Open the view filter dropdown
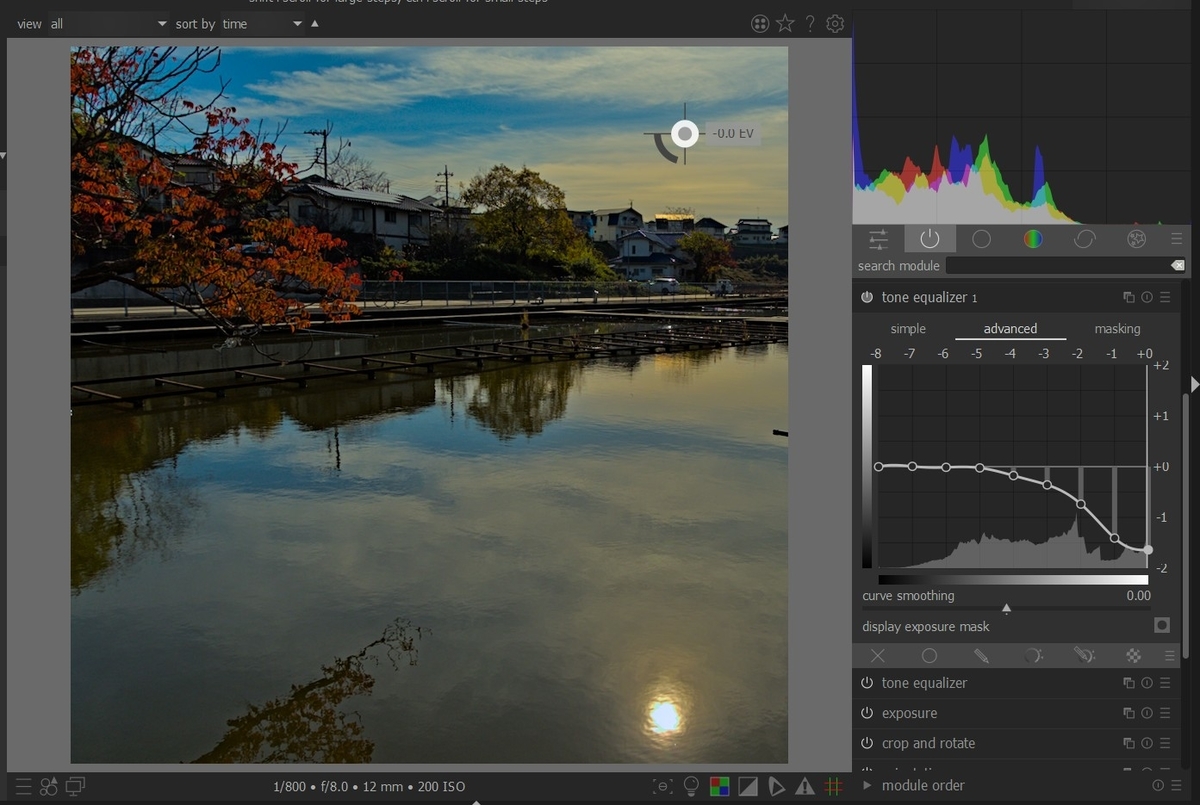1200x805 pixels. coord(108,24)
